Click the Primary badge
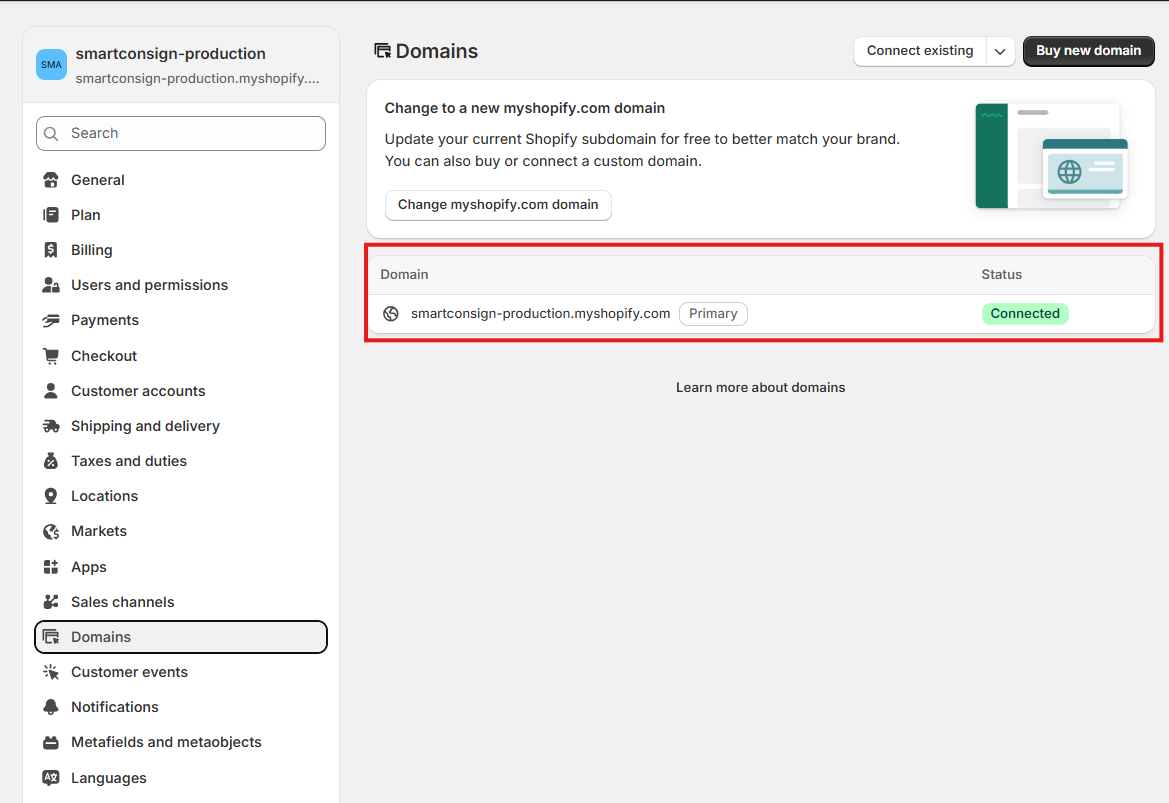This screenshot has height=803, width=1169. click(x=713, y=314)
